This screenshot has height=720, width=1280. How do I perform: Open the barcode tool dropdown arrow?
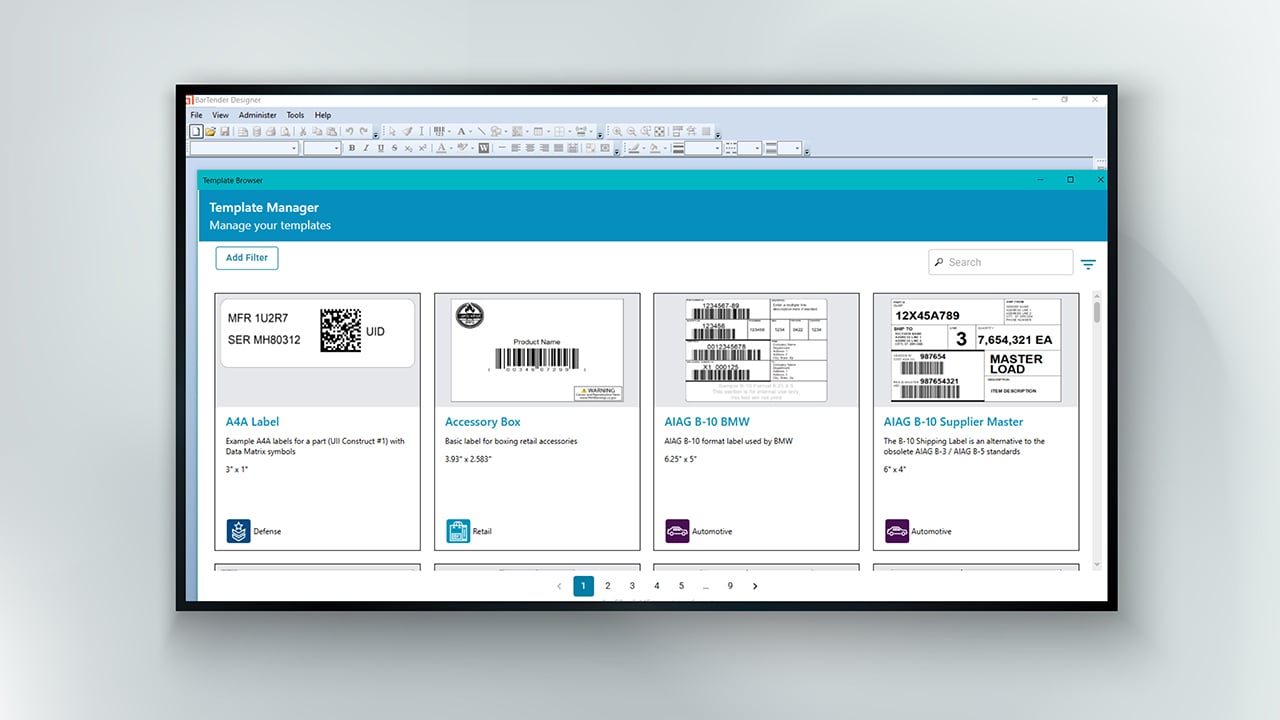(449, 131)
